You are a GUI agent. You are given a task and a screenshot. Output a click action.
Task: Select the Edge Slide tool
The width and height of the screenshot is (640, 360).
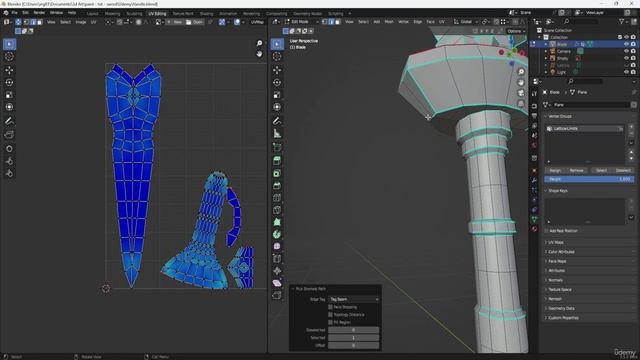point(277,258)
